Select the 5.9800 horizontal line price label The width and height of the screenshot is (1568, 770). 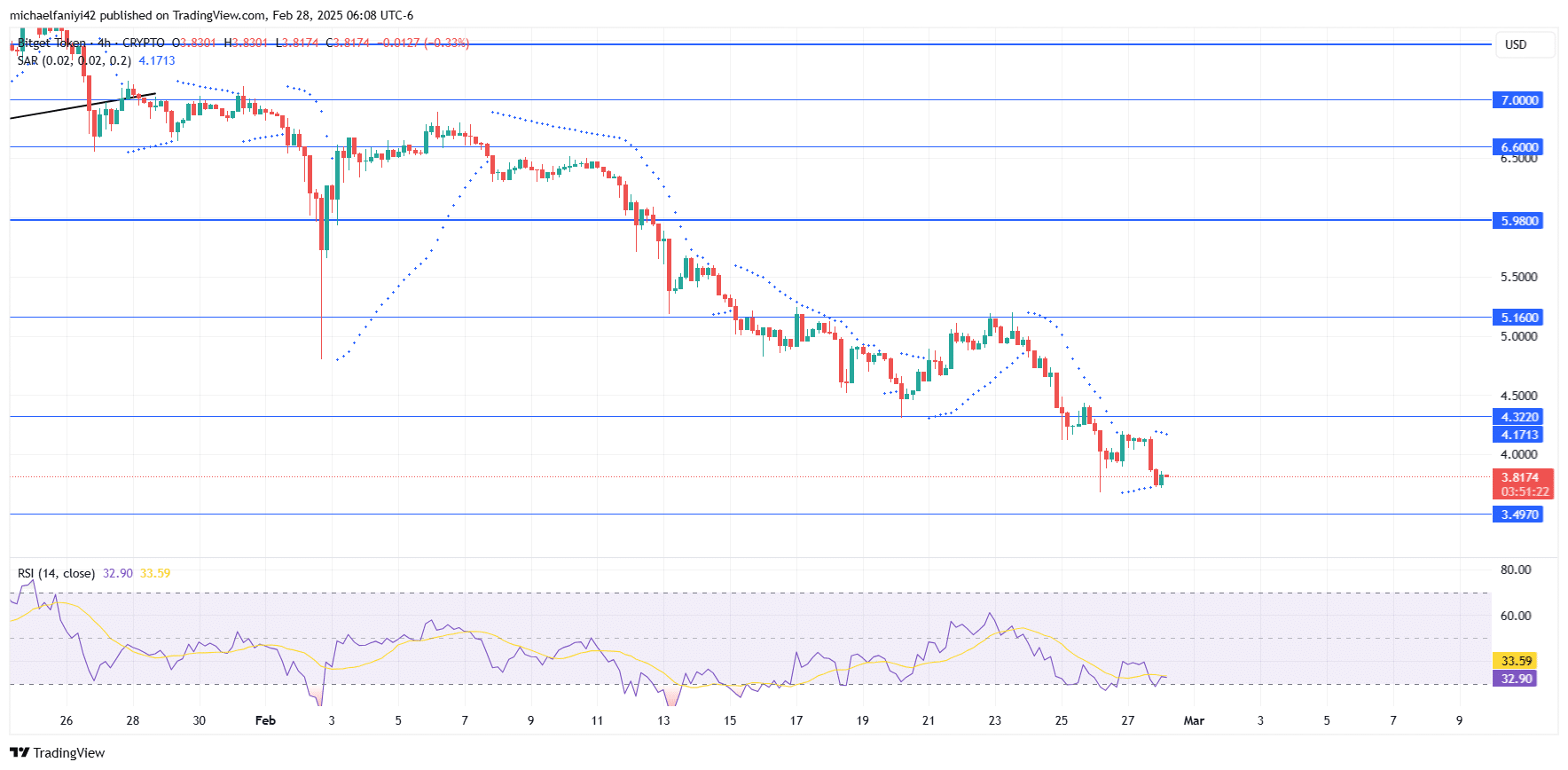tap(1519, 220)
